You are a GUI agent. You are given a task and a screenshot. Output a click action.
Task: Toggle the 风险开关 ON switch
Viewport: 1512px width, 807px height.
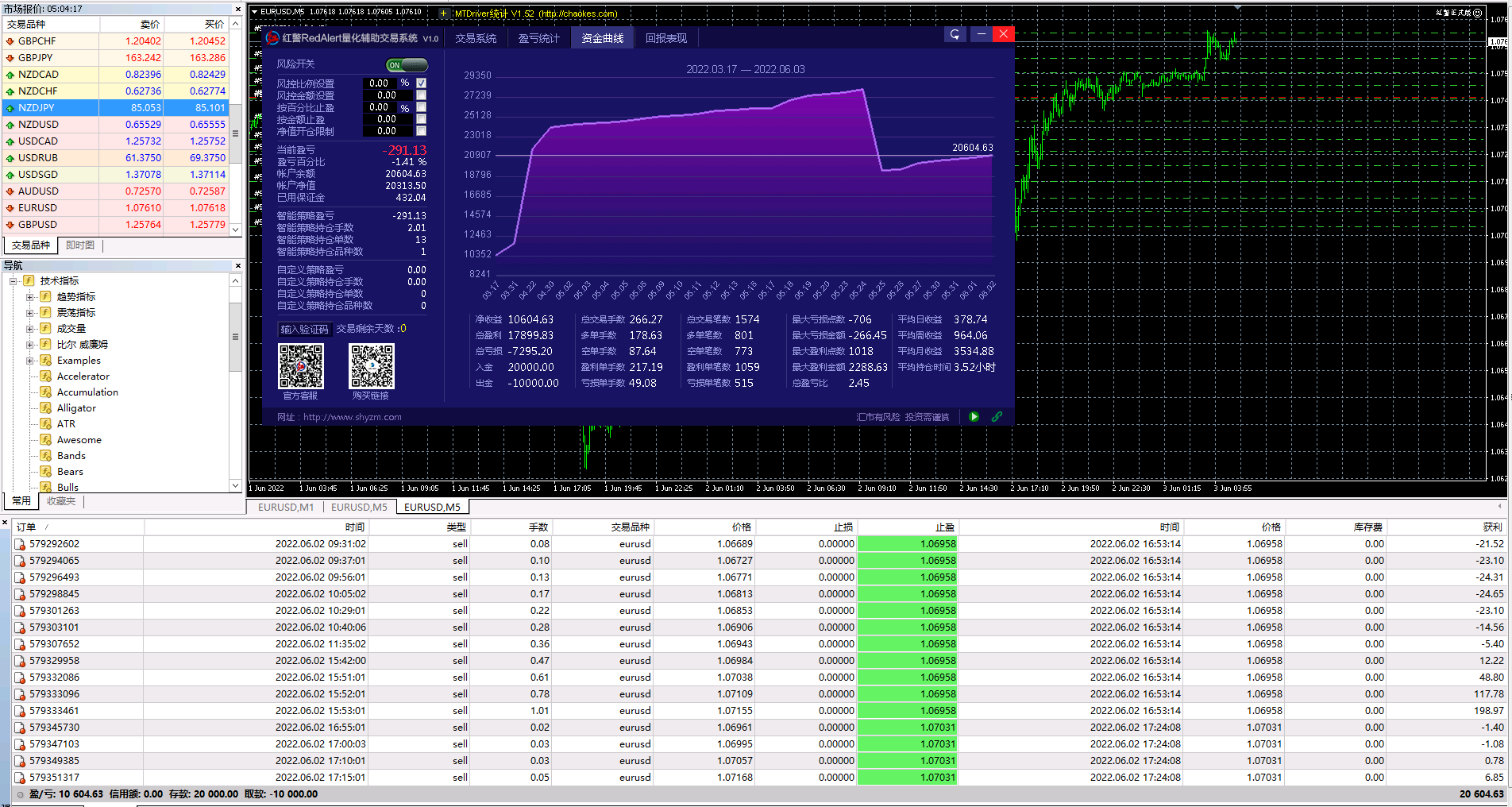coord(407,65)
